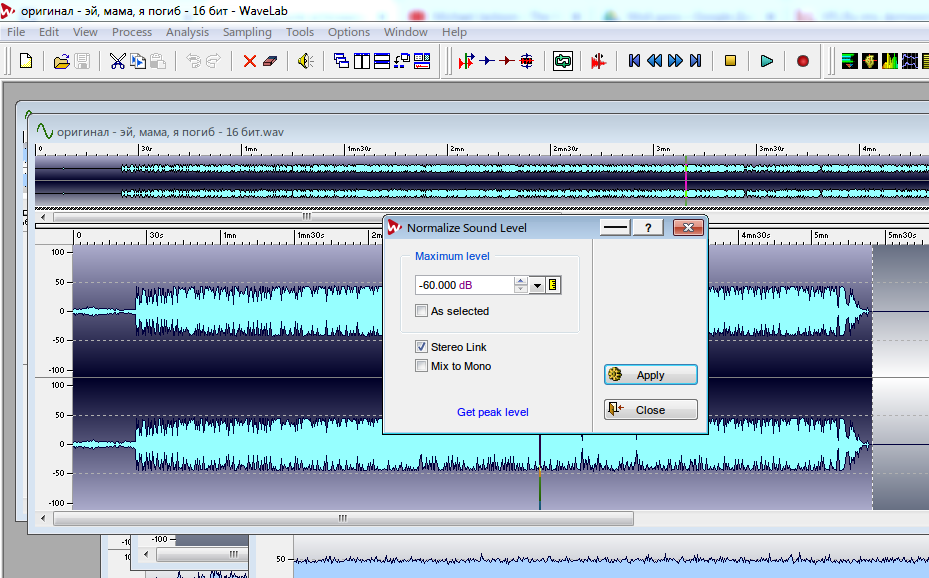Enable the Mix to Mono checkbox
The image size is (929, 578).
pyautogui.click(x=422, y=366)
